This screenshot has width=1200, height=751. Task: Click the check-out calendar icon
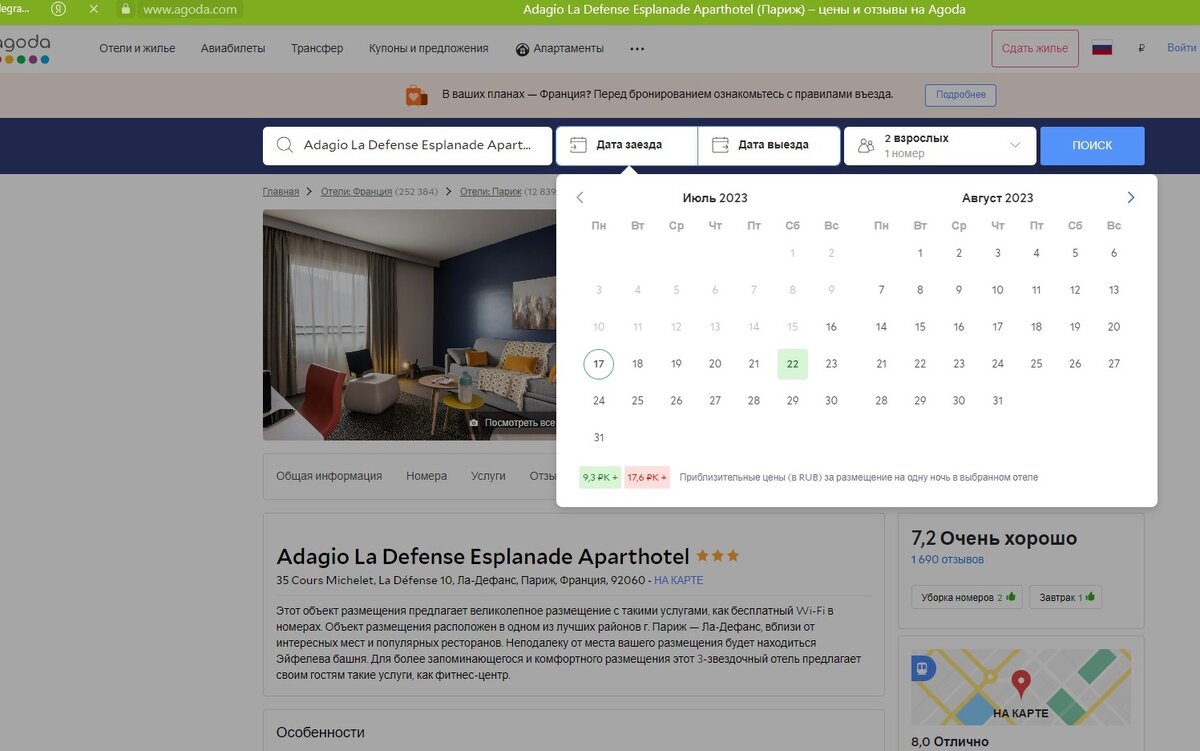click(720, 145)
